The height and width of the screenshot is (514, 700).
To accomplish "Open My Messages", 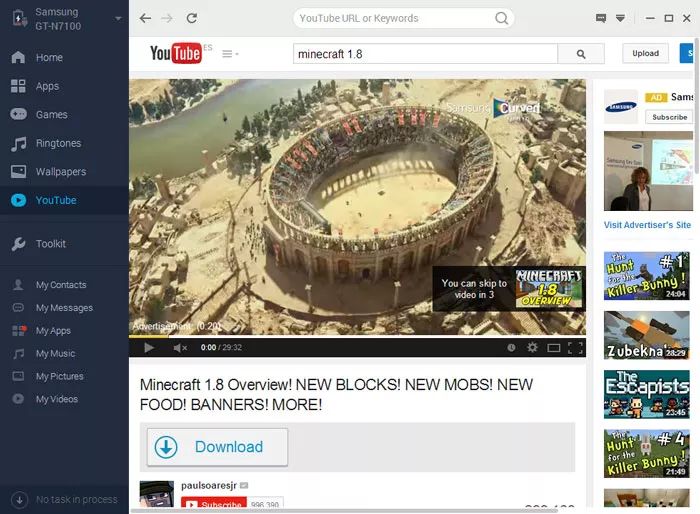I will coord(64,308).
